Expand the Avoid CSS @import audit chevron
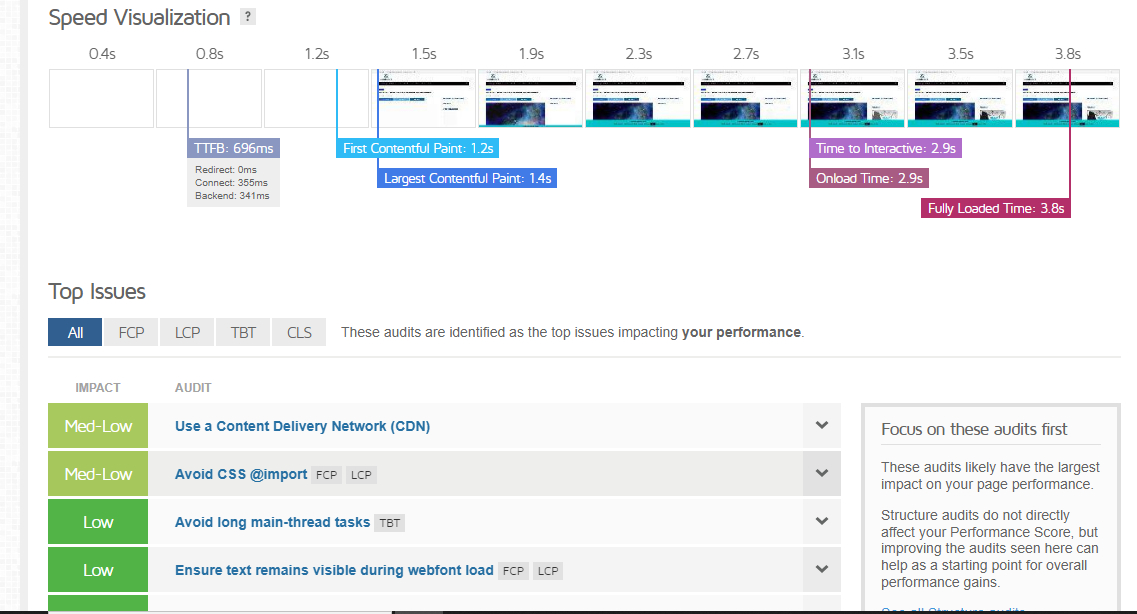Viewport: 1137px width, 614px height. point(821,474)
